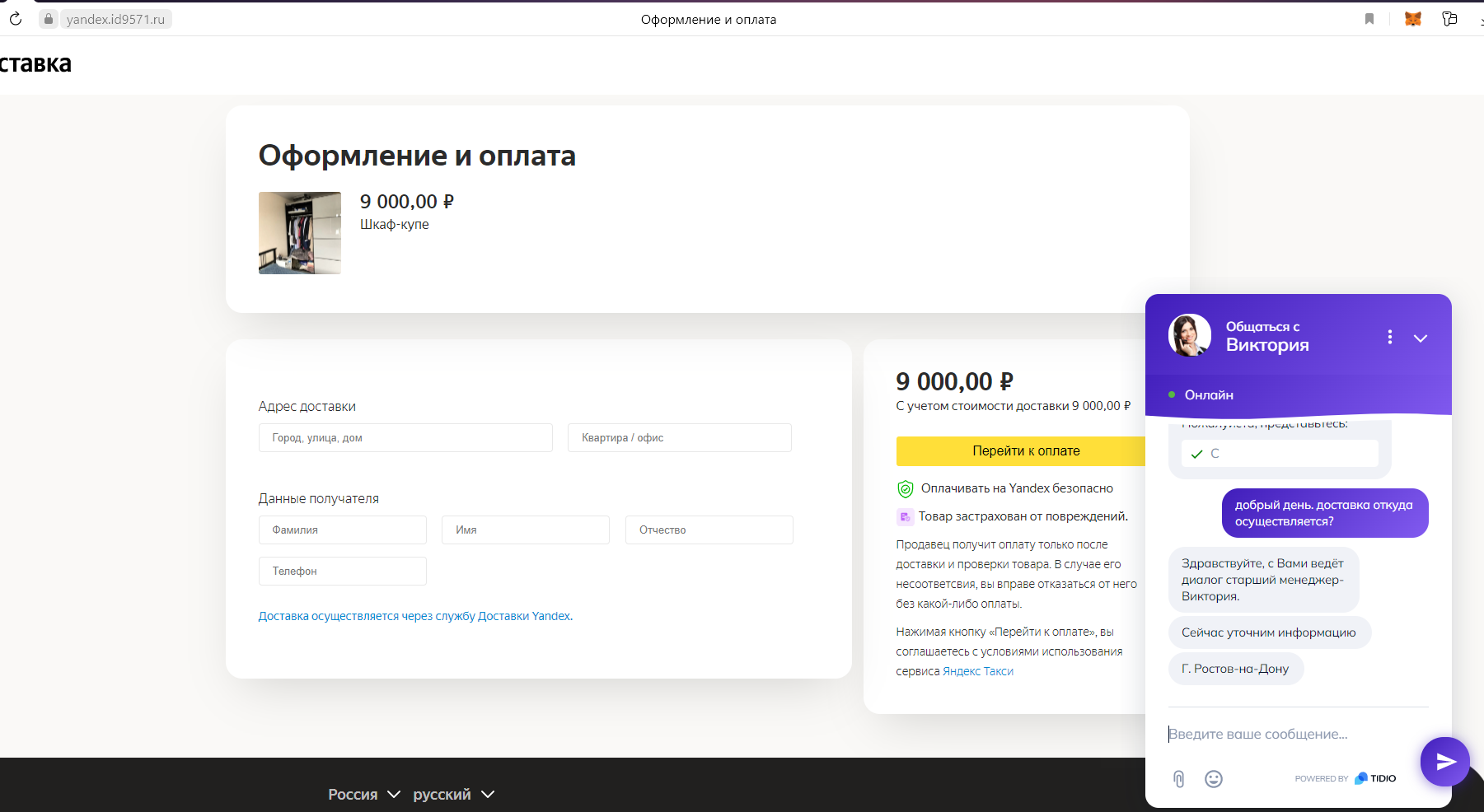Viewport: 1484px width, 812px height.
Task: Attach a file using the paperclip icon
Action: pos(1179,779)
